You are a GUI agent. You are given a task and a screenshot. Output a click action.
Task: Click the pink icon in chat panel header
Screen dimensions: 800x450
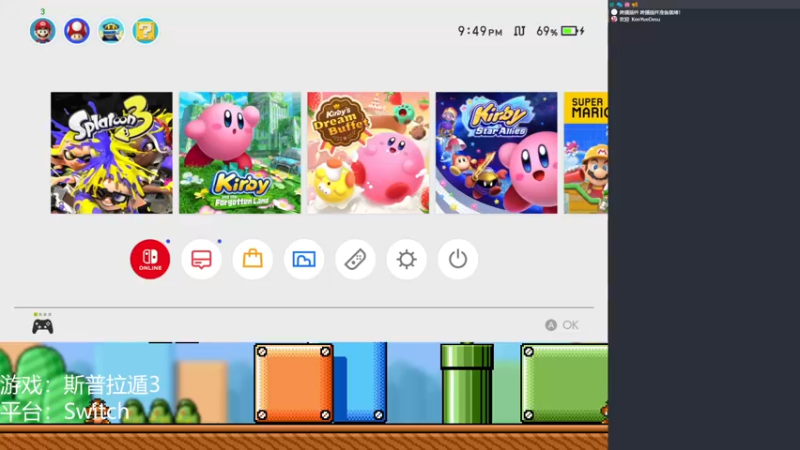(627, 5)
